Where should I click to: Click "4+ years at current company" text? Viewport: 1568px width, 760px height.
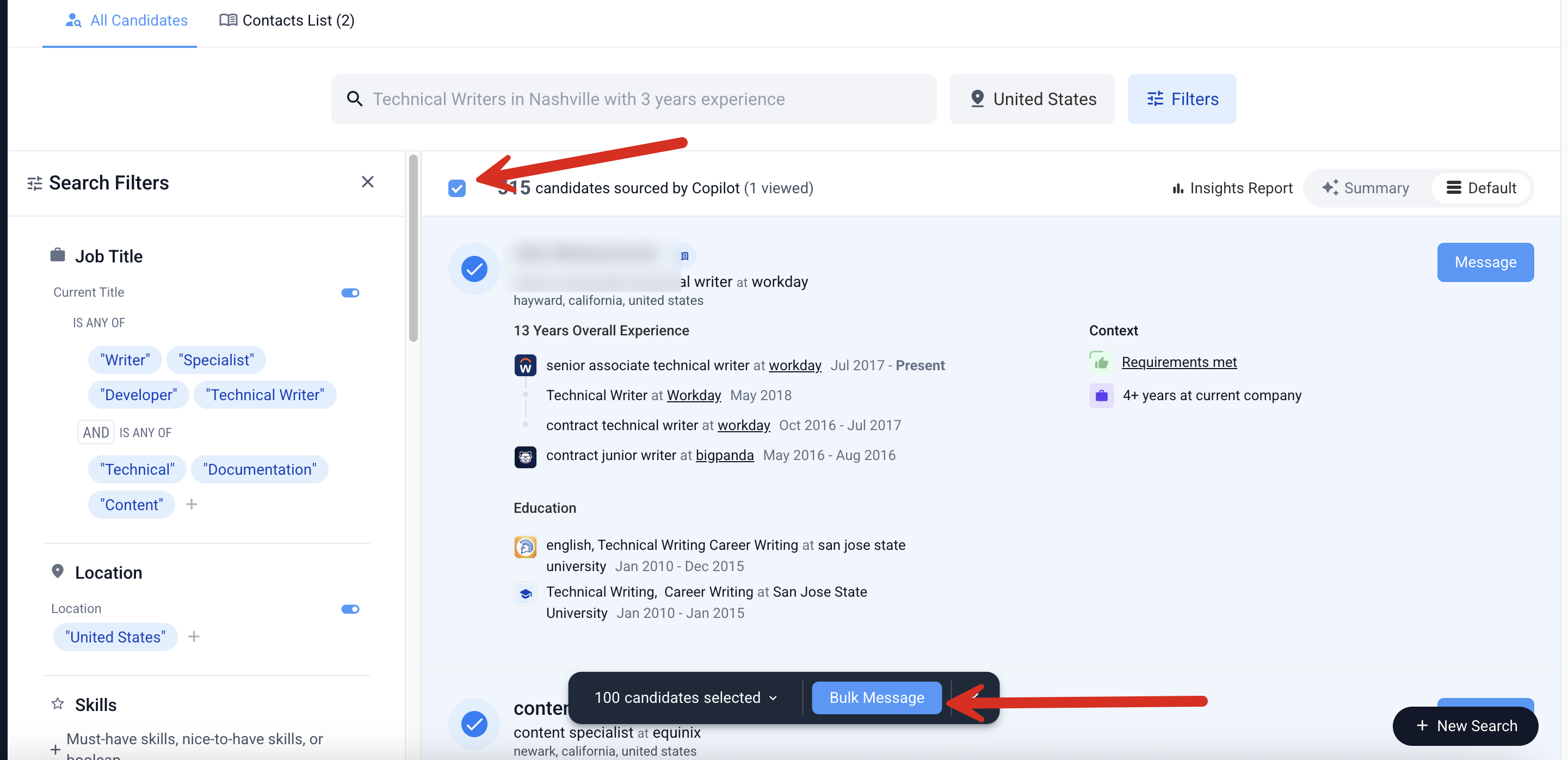click(1211, 396)
